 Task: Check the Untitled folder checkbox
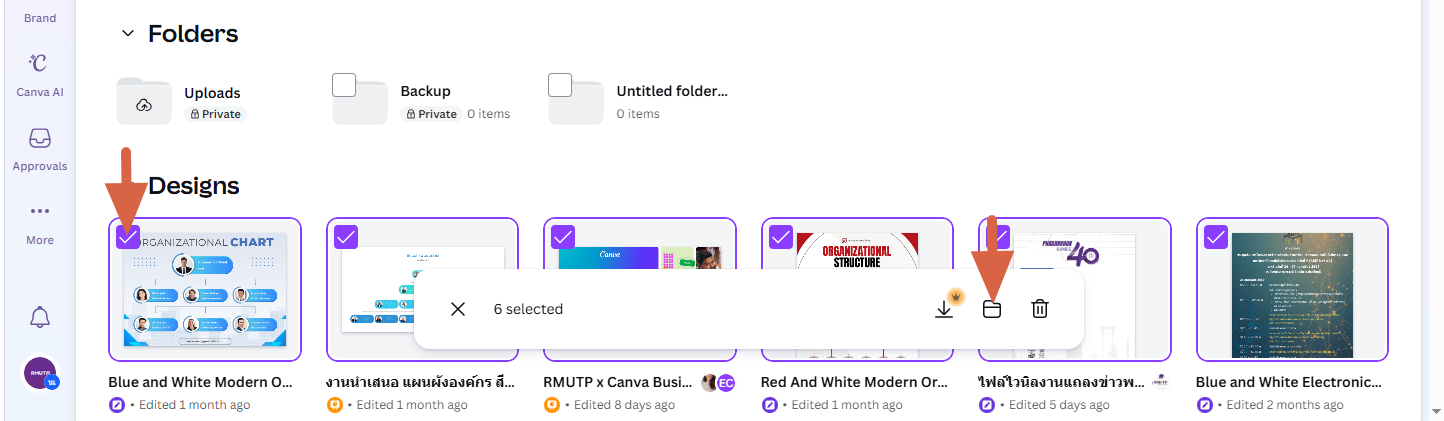(x=560, y=85)
